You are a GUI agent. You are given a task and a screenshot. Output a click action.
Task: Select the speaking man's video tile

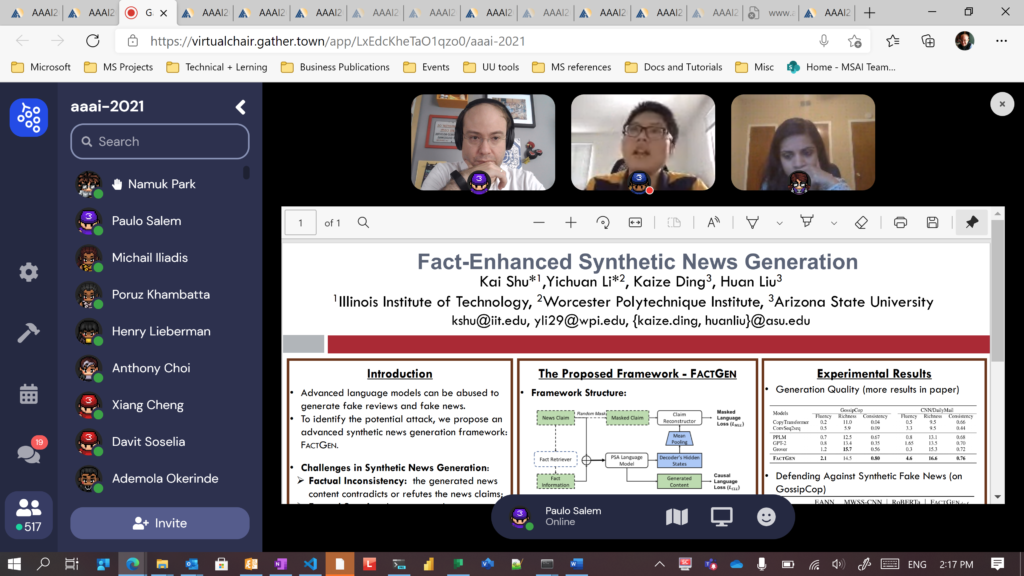643,142
